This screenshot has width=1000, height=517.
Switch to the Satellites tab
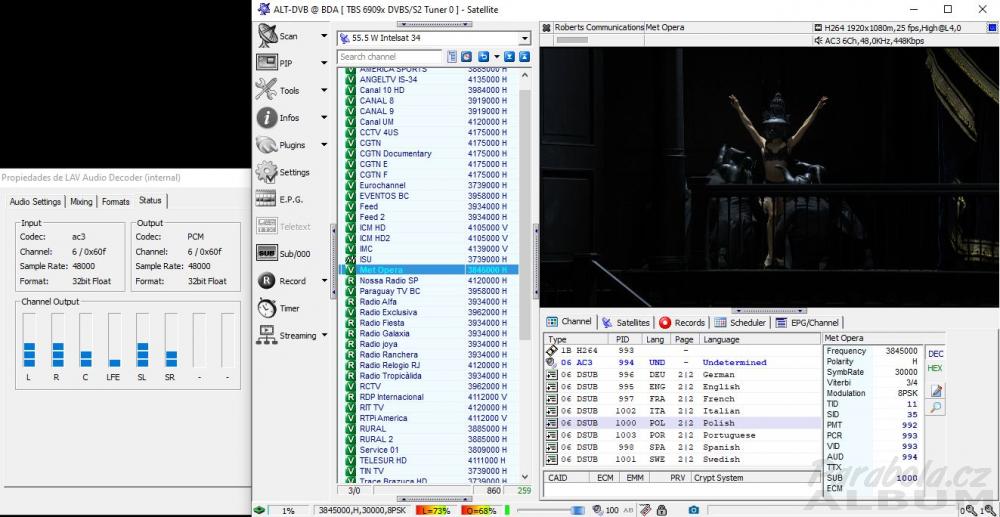coord(626,323)
